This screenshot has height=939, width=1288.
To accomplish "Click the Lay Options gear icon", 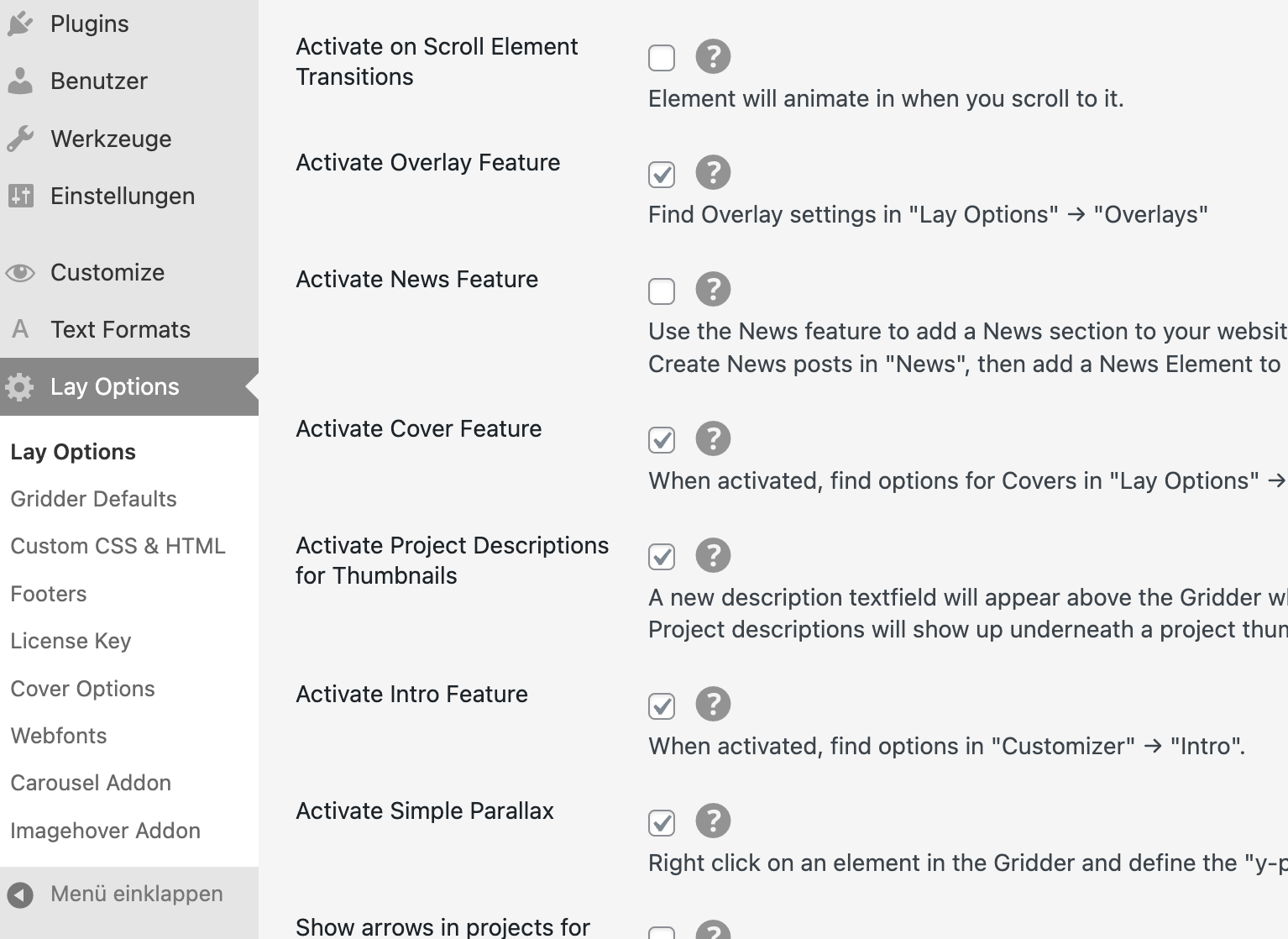I will tap(20, 387).
